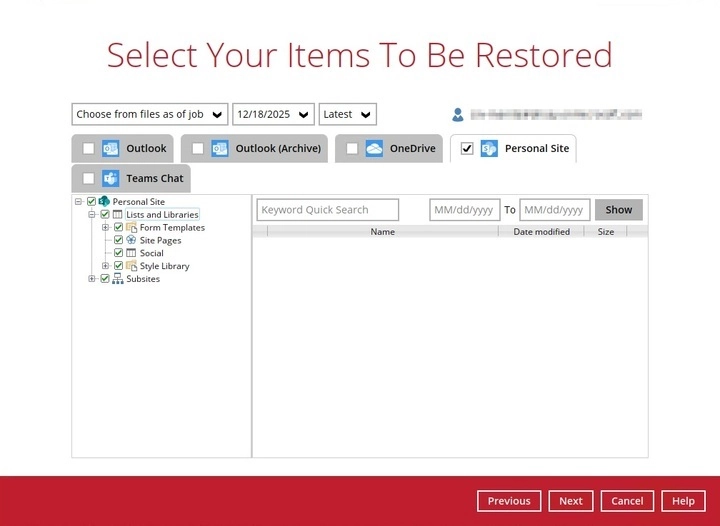This screenshot has width=720, height=526.
Task: Select Style Library in the tree
Action: tap(164, 266)
